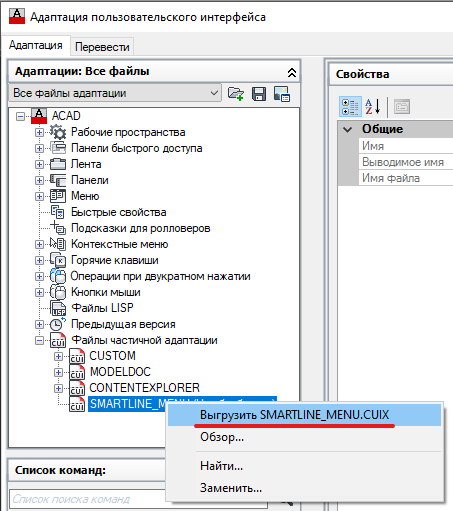The image size is (453, 511).
Task: Choose Выгрузить SMARTLINE_MENU.CUIX from context menu
Action: pos(304,415)
